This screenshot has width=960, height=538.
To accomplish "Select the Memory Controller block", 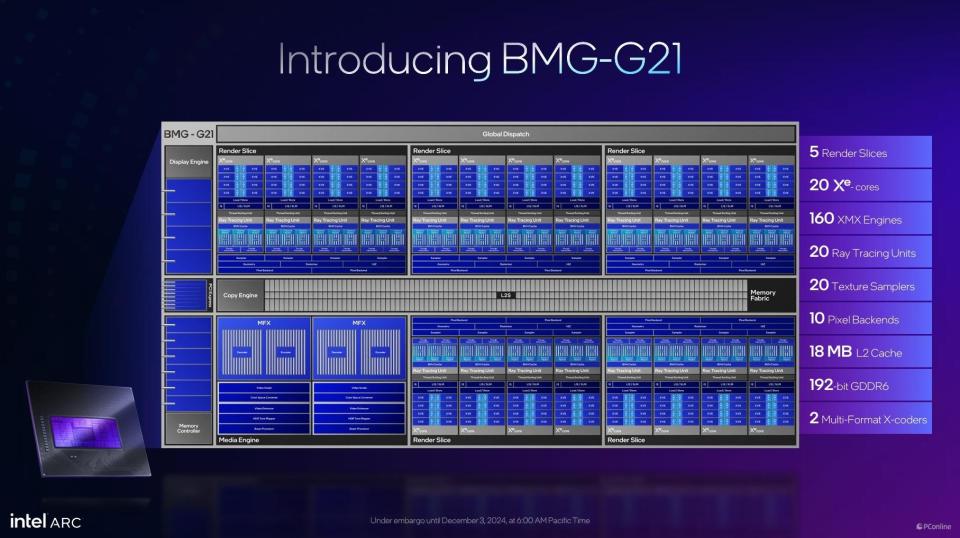I will (x=189, y=429).
